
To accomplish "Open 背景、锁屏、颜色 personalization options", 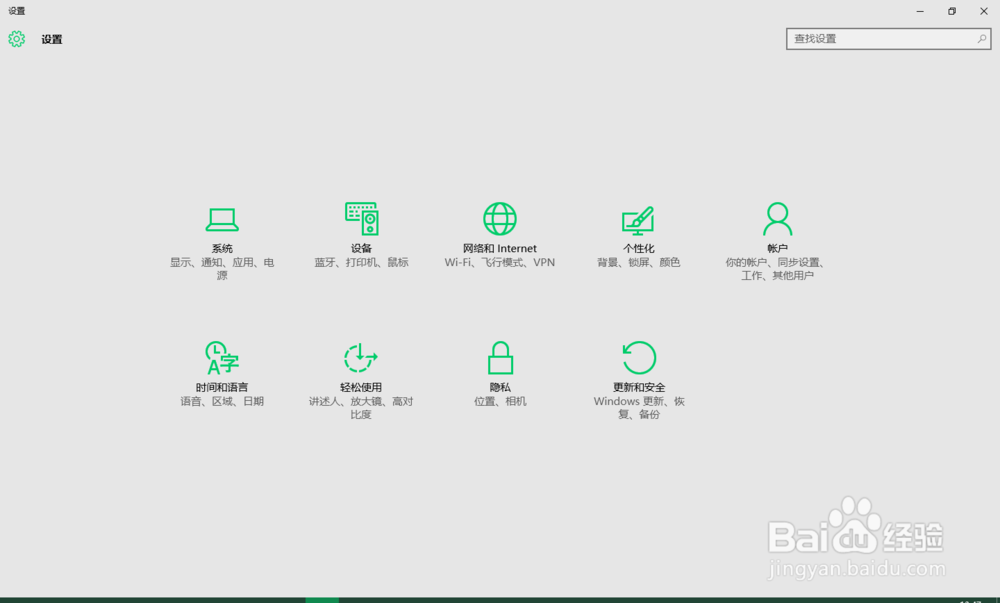I will coord(639,262).
